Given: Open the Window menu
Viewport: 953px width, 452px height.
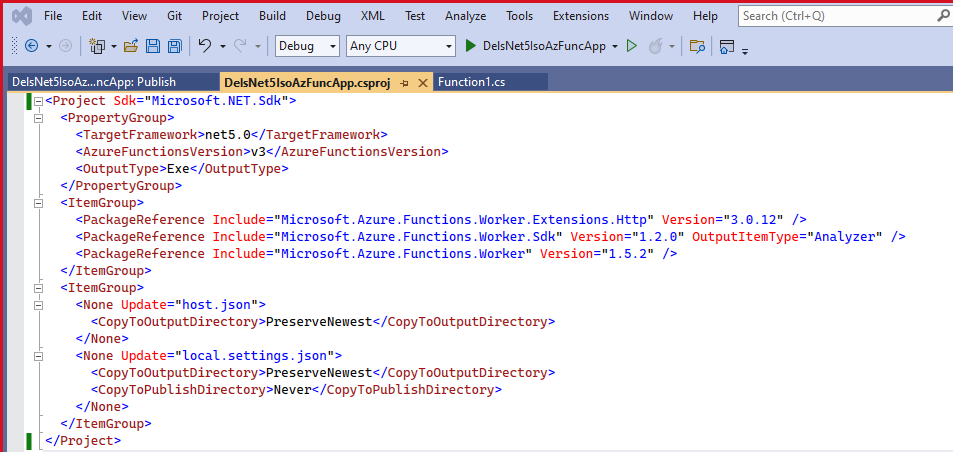Looking at the screenshot, I should point(651,16).
